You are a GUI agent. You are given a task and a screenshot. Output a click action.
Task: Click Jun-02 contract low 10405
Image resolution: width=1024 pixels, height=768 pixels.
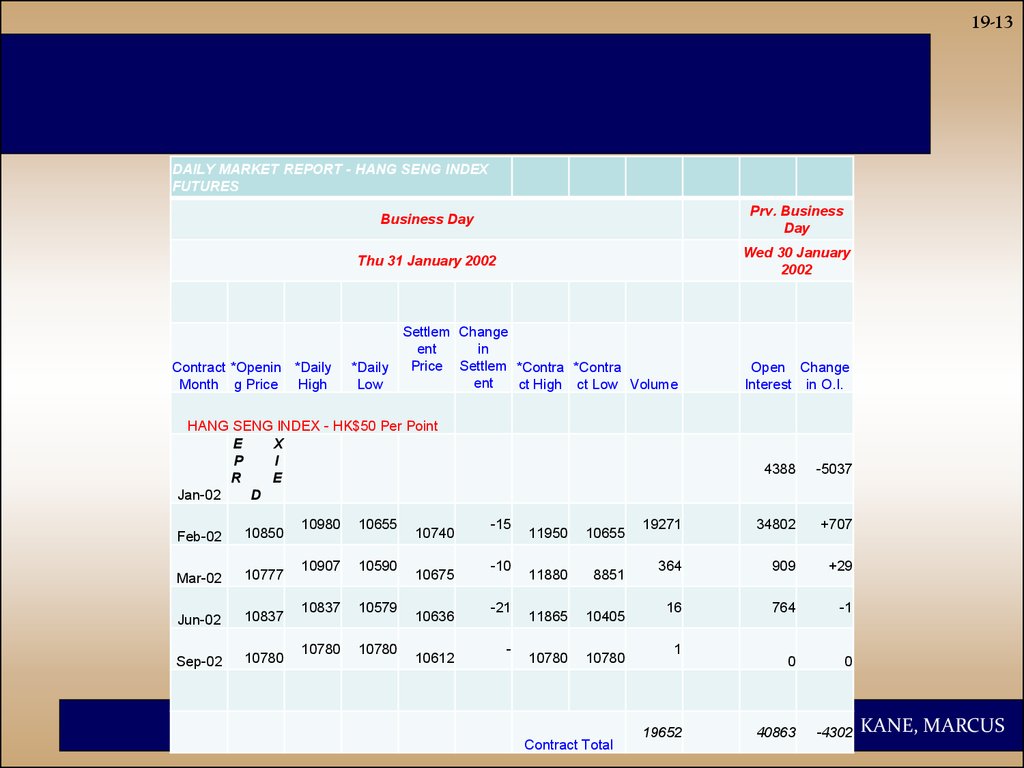[x=605, y=616]
